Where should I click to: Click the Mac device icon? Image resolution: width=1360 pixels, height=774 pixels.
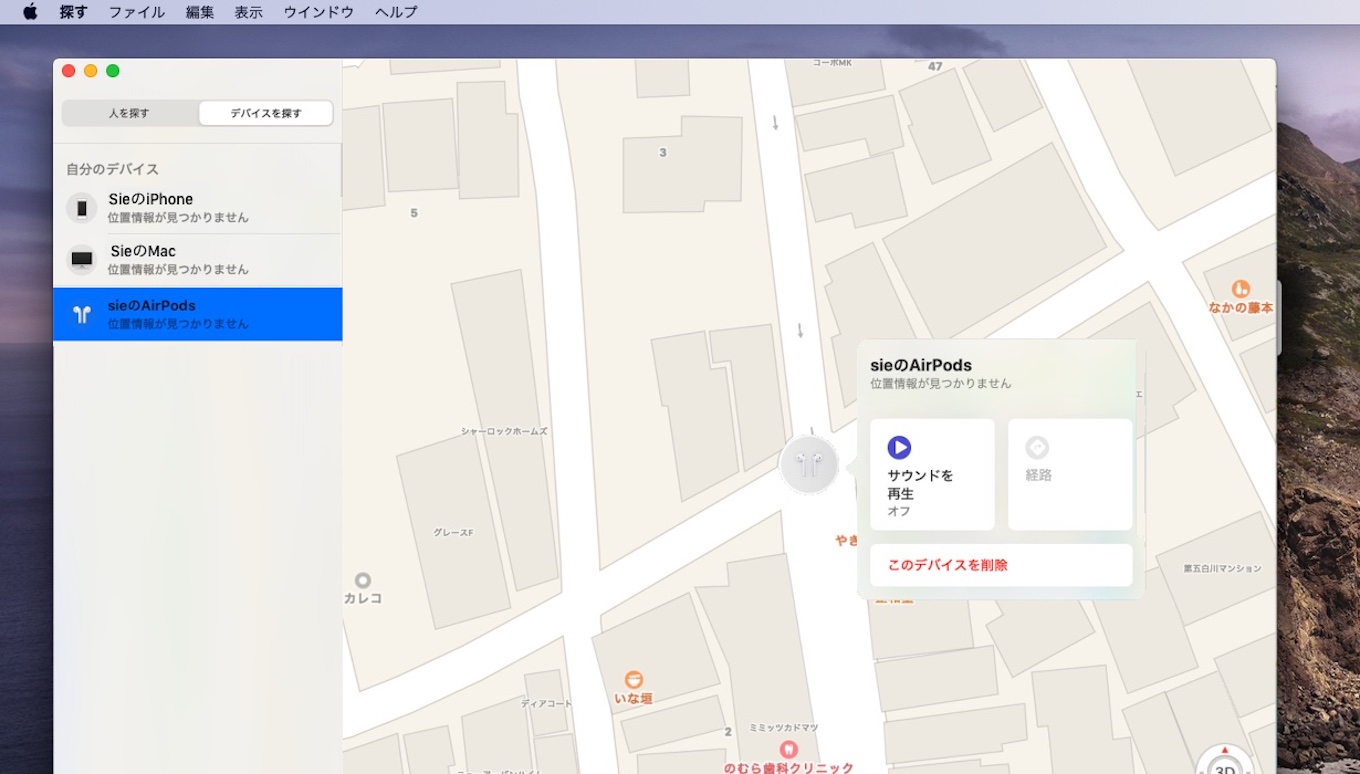tap(81, 260)
